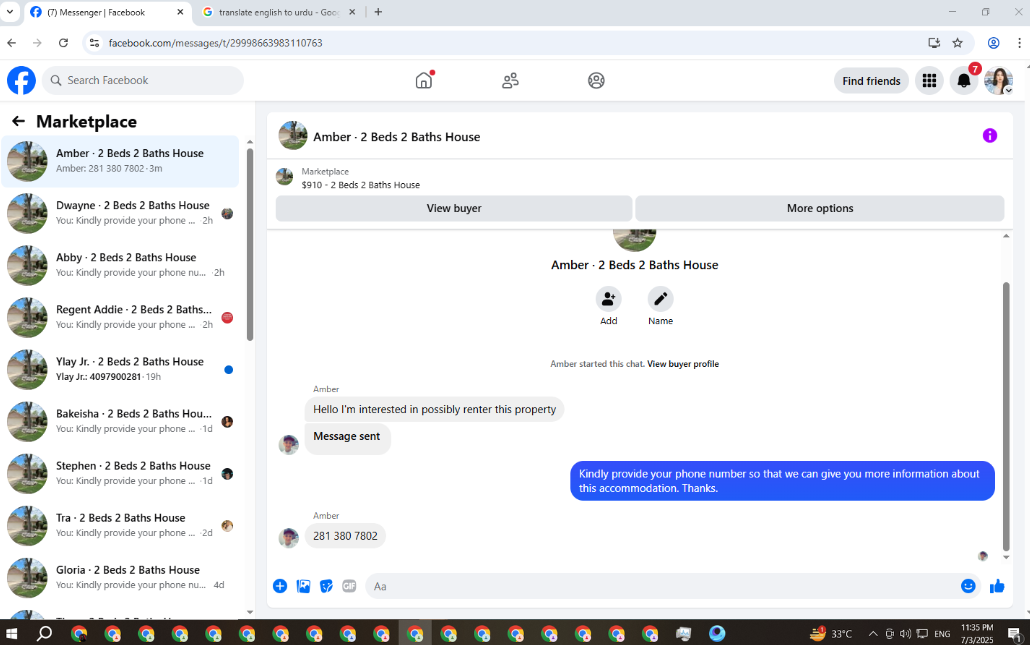Attach a photo with the image icon
This screenshot has height=645, width=1030.
pos(303,586)
